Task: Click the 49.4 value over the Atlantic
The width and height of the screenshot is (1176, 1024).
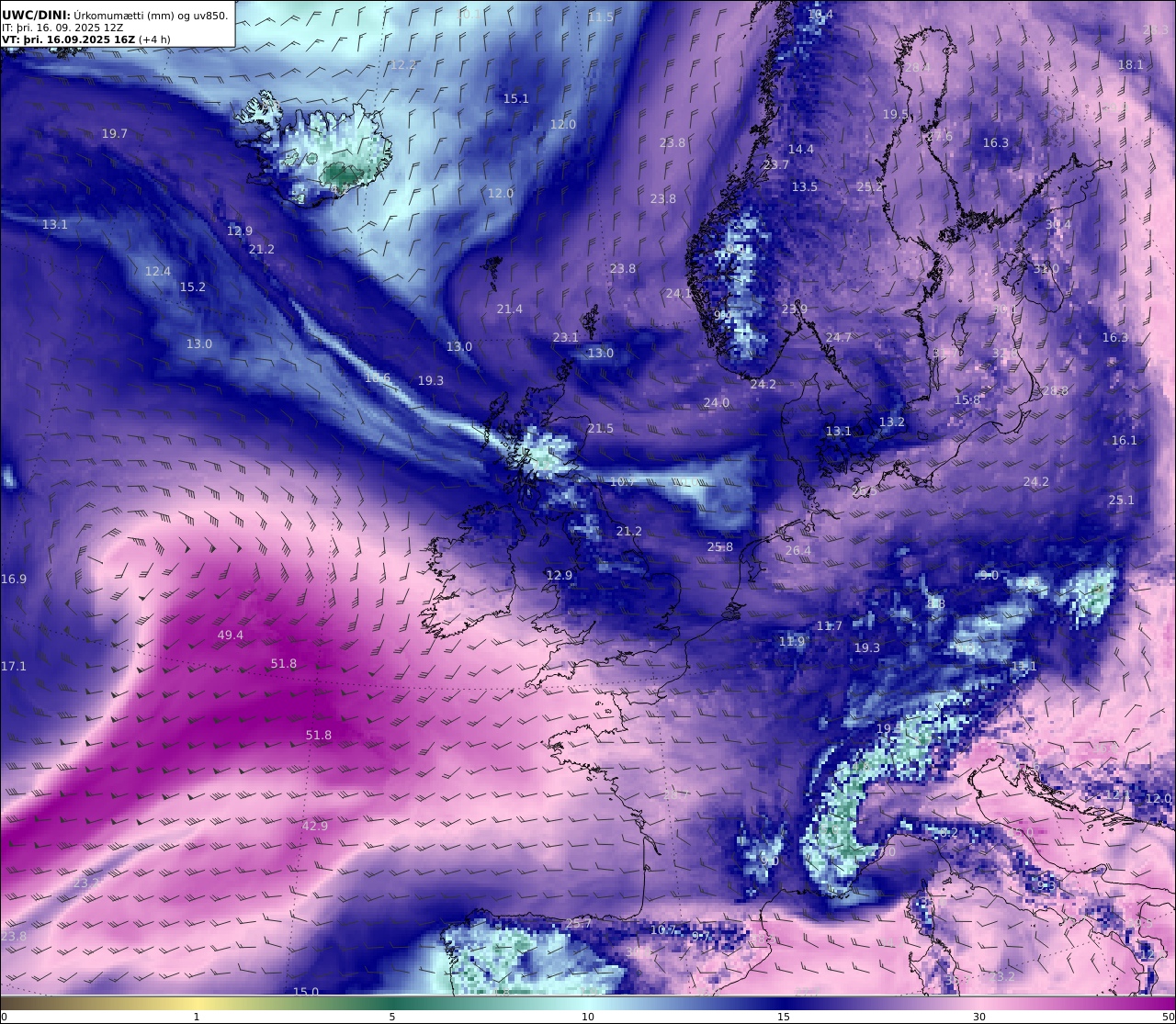Action: pyautogui.click(x=231, y=635)
